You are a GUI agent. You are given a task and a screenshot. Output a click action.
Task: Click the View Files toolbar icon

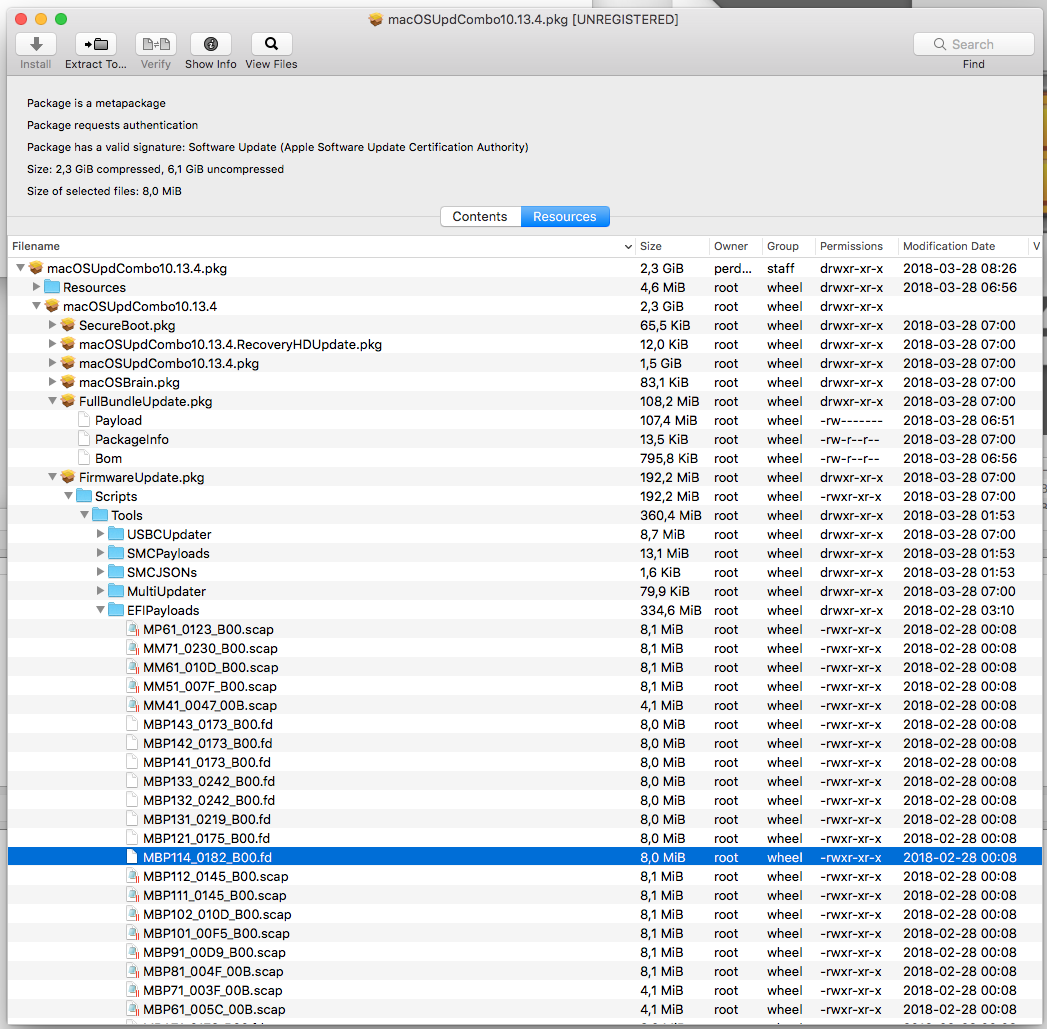point(270,44)
